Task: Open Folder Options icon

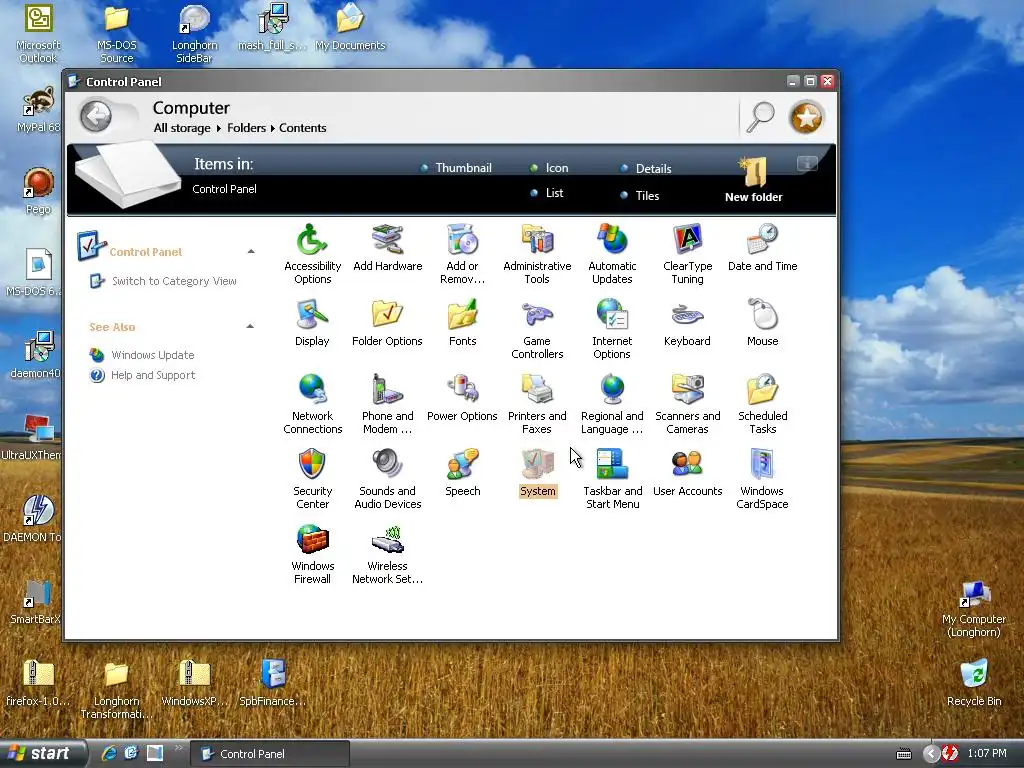Action: click(x=387, y=323)
